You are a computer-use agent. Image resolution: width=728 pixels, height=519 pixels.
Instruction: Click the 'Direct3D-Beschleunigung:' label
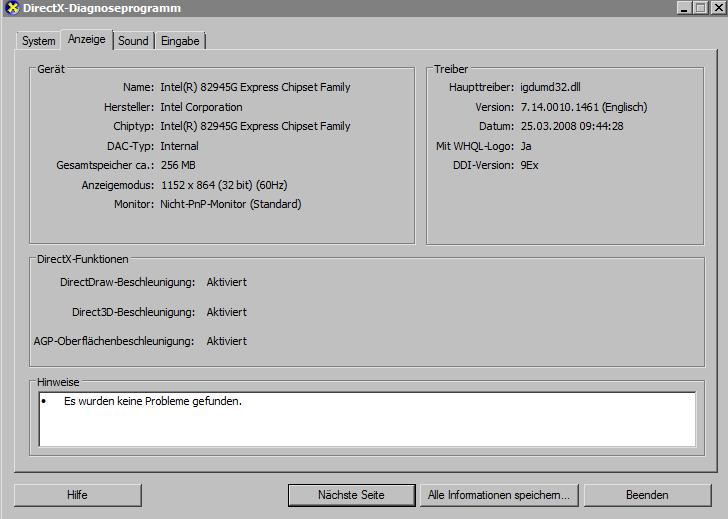[x=134, y=312]
